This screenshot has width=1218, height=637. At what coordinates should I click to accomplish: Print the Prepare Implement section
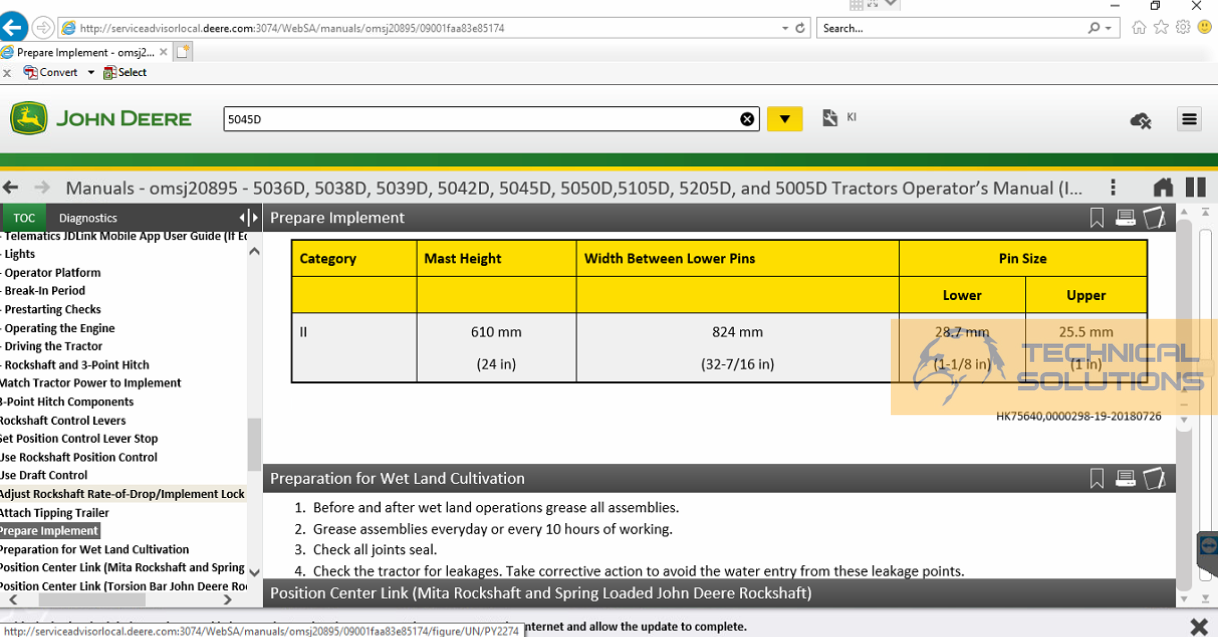click(1125, 217)
